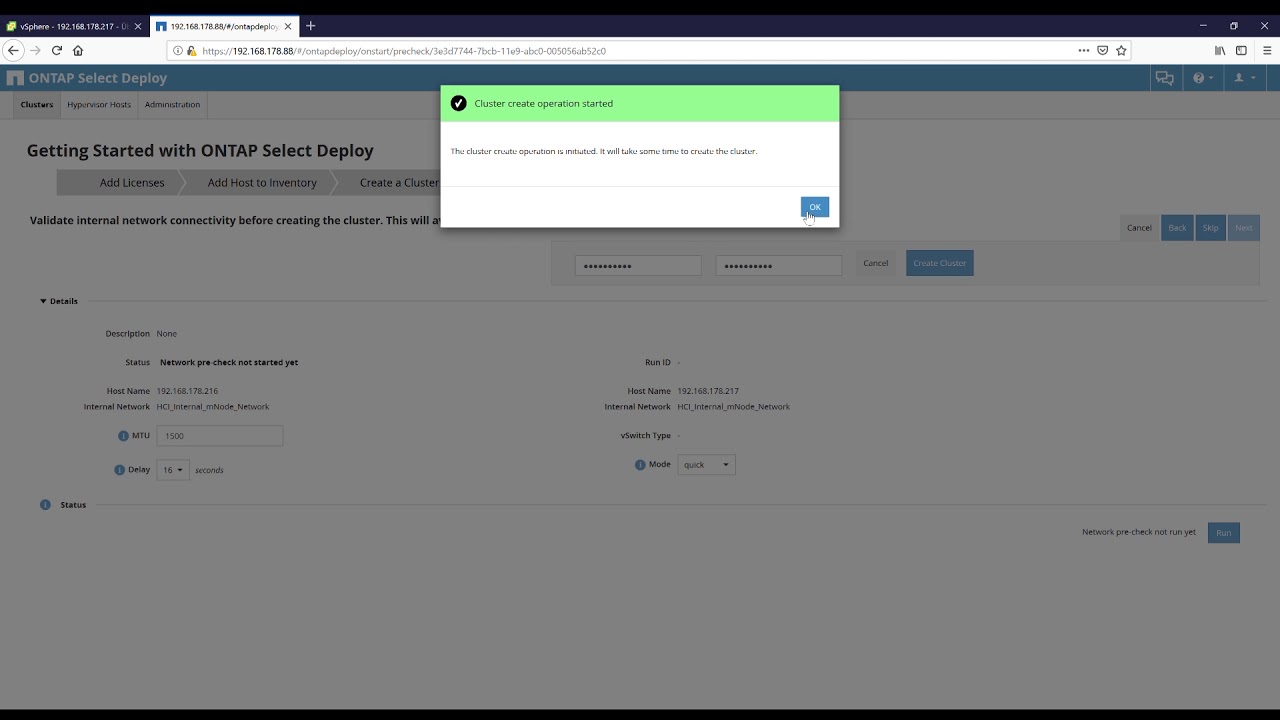Open the Administration menu
The image size is (1280, 720).
point(172,104)
